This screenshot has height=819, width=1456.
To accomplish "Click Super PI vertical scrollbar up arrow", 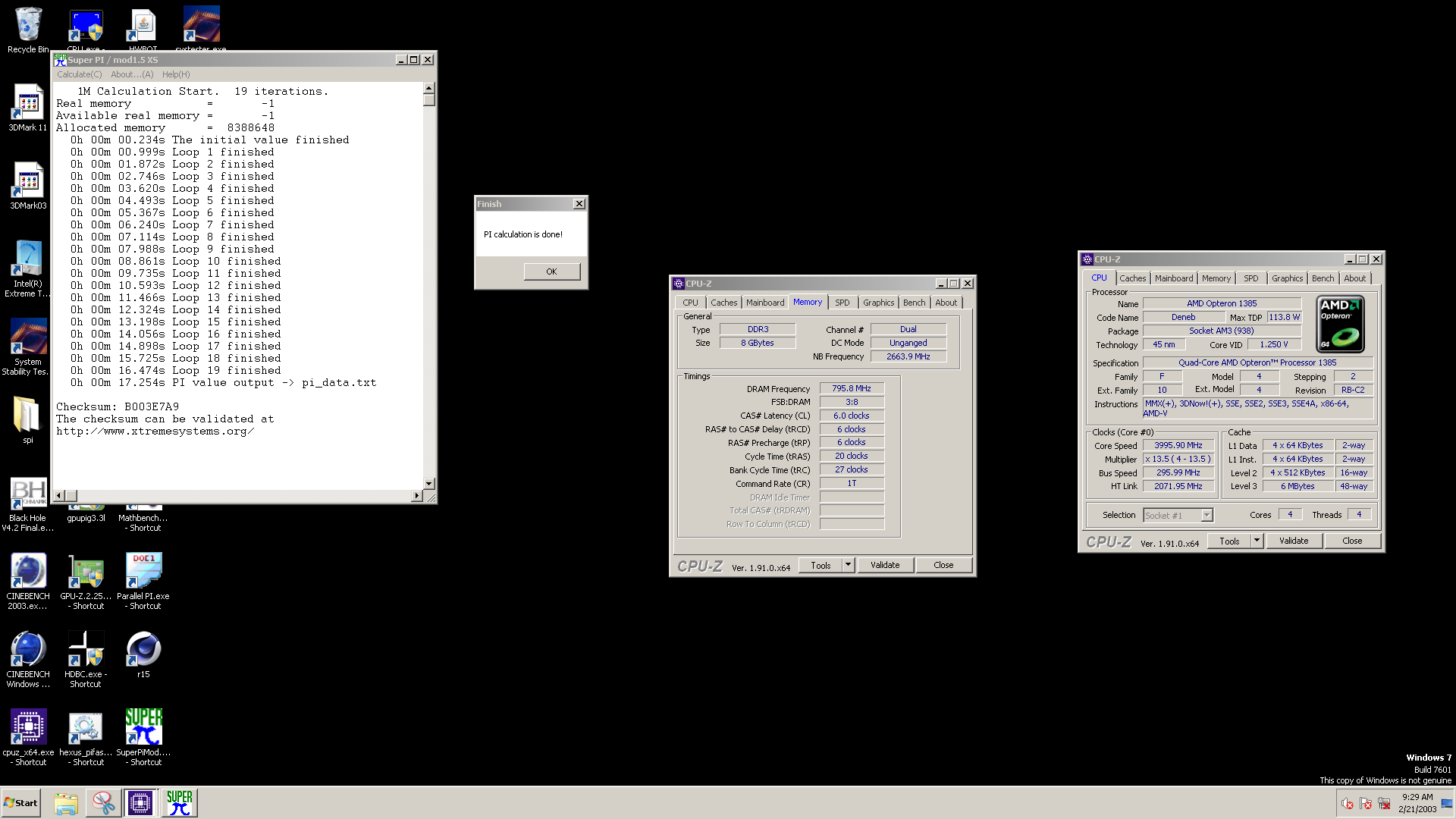I will (x=429, y=88).
